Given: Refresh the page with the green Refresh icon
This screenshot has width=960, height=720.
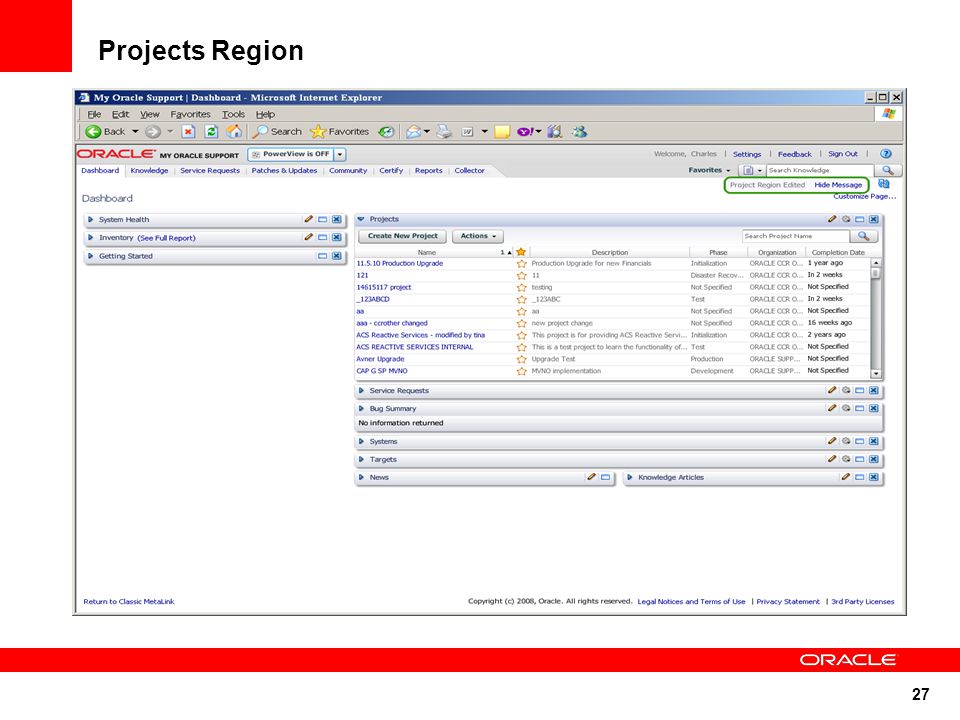Looking at the screenshot, I should tap(211, 132).
